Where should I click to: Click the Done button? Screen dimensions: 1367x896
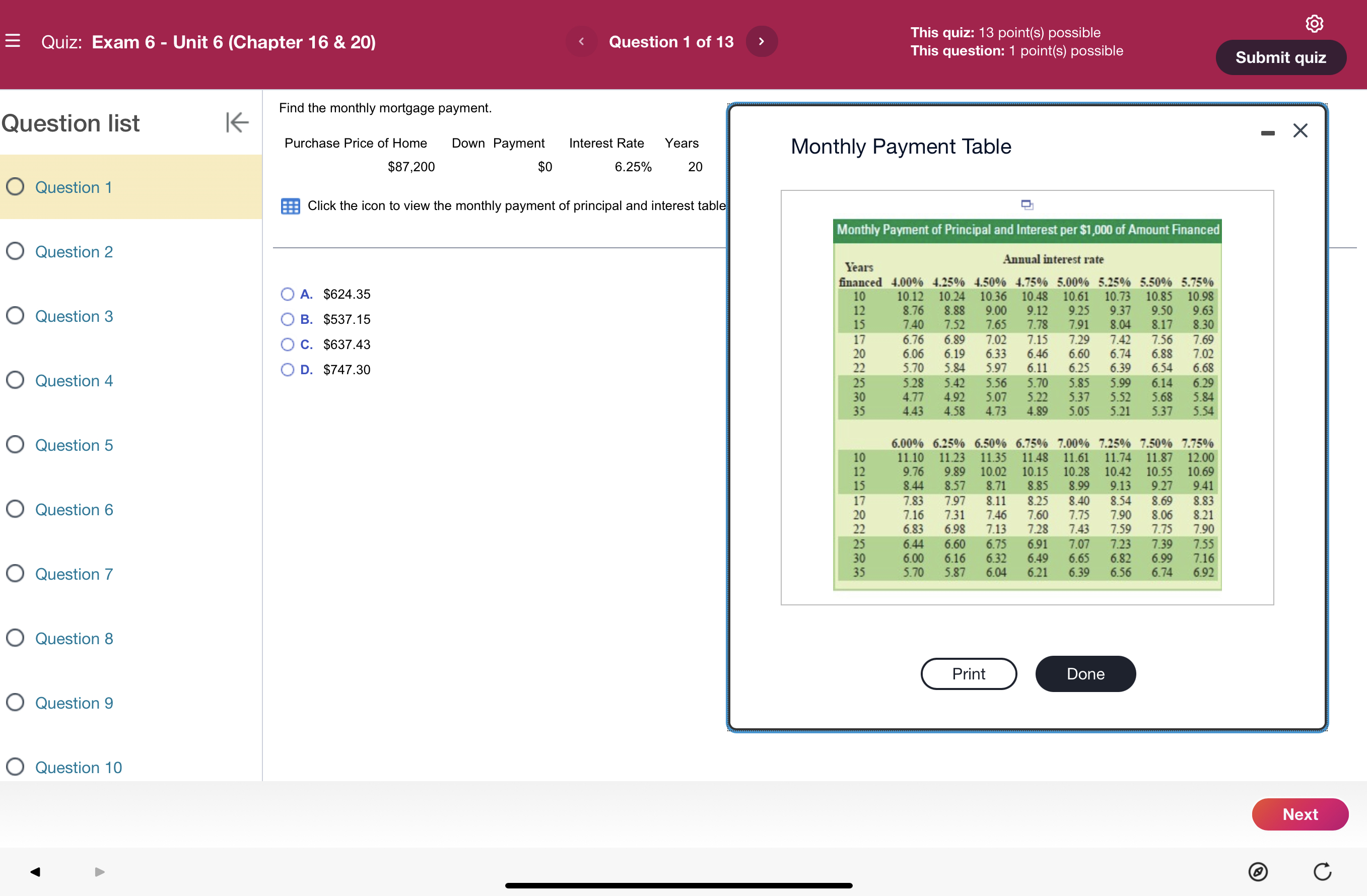tap(1085, 674)
